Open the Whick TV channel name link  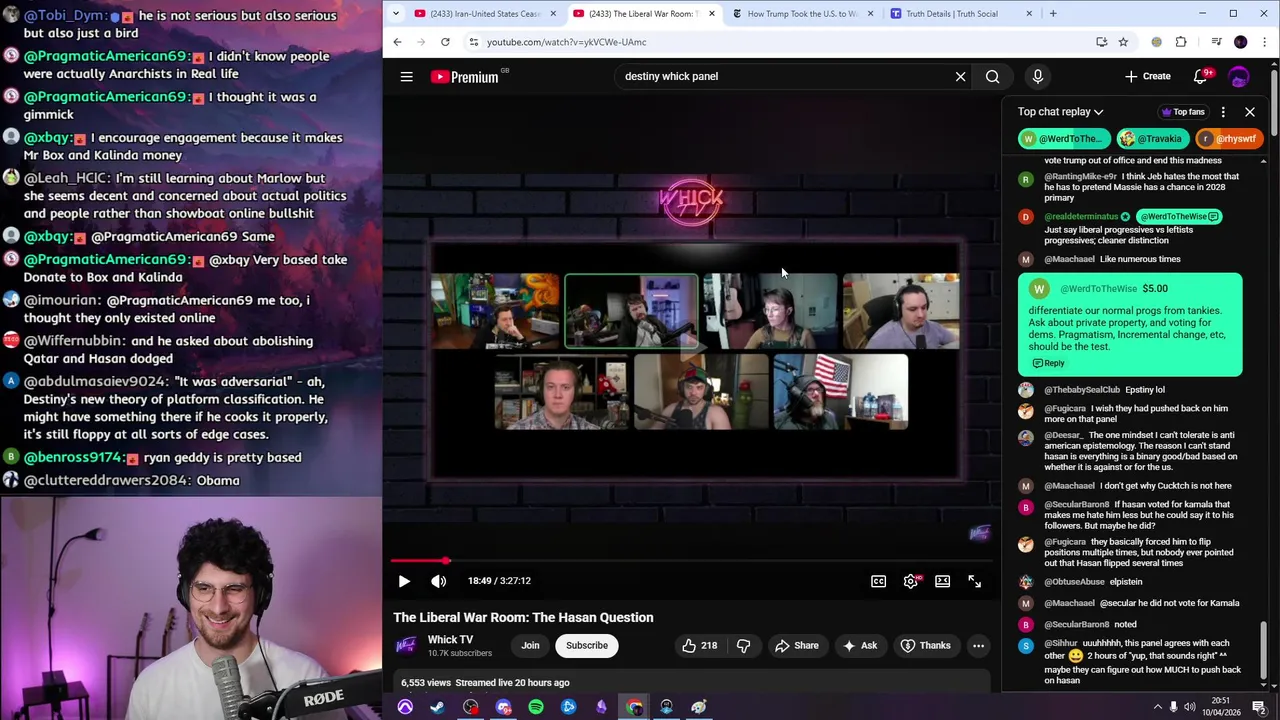pos(450,640)
